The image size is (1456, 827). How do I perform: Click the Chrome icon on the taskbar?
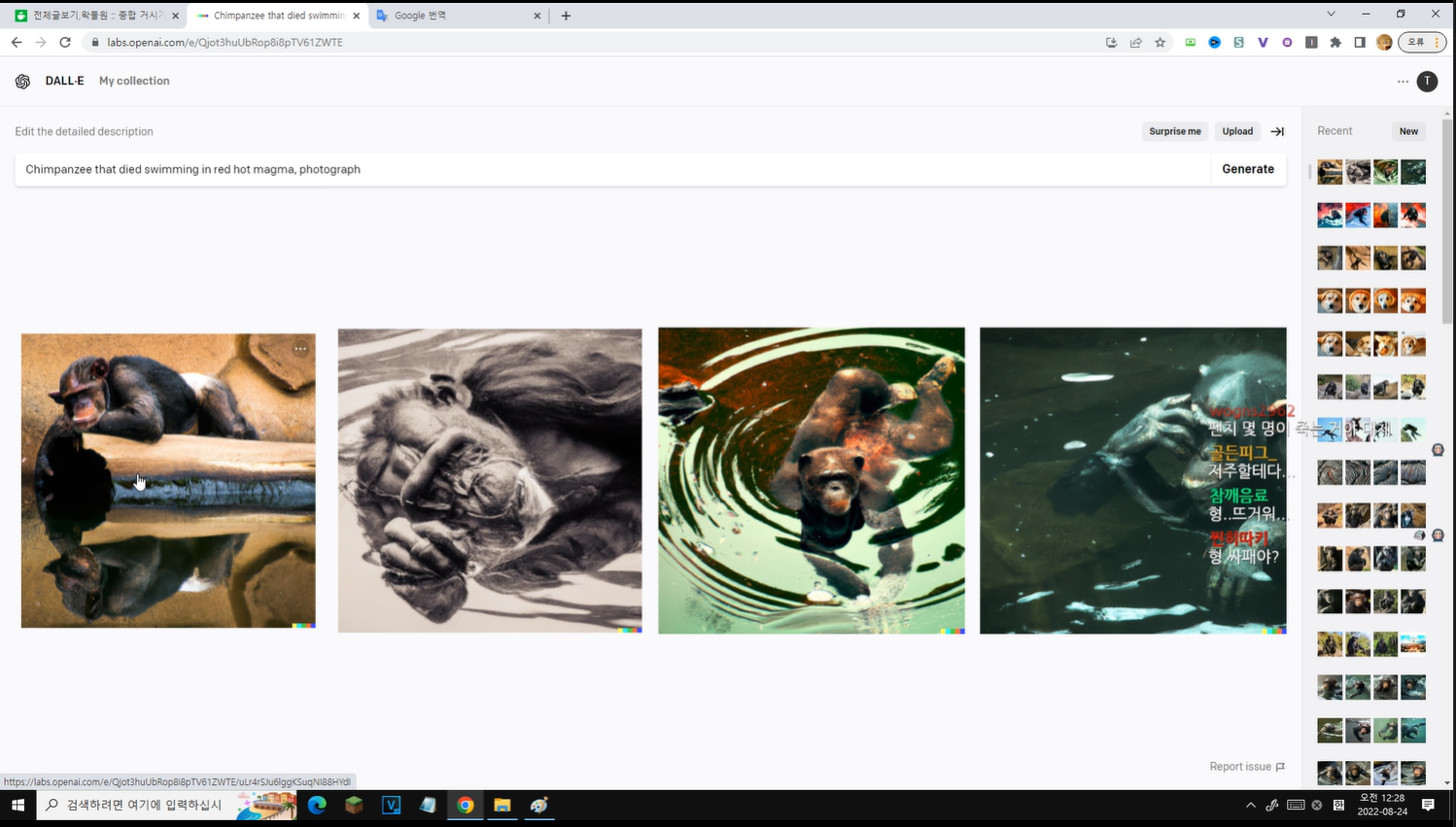tap(466, 806)
